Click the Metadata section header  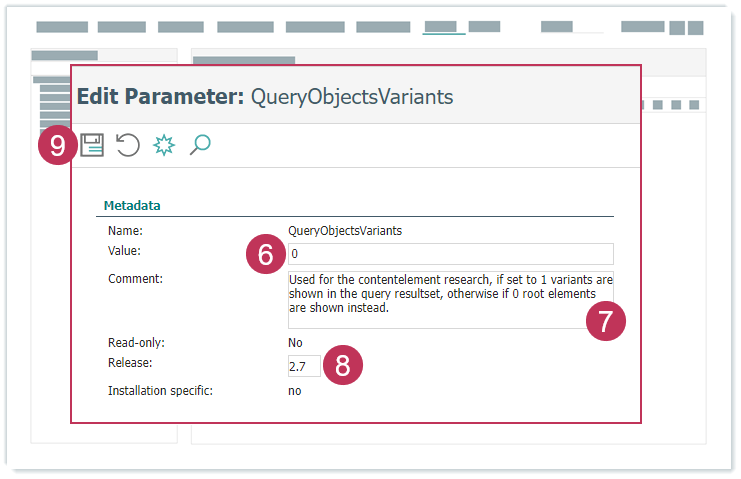pos(133,206)
